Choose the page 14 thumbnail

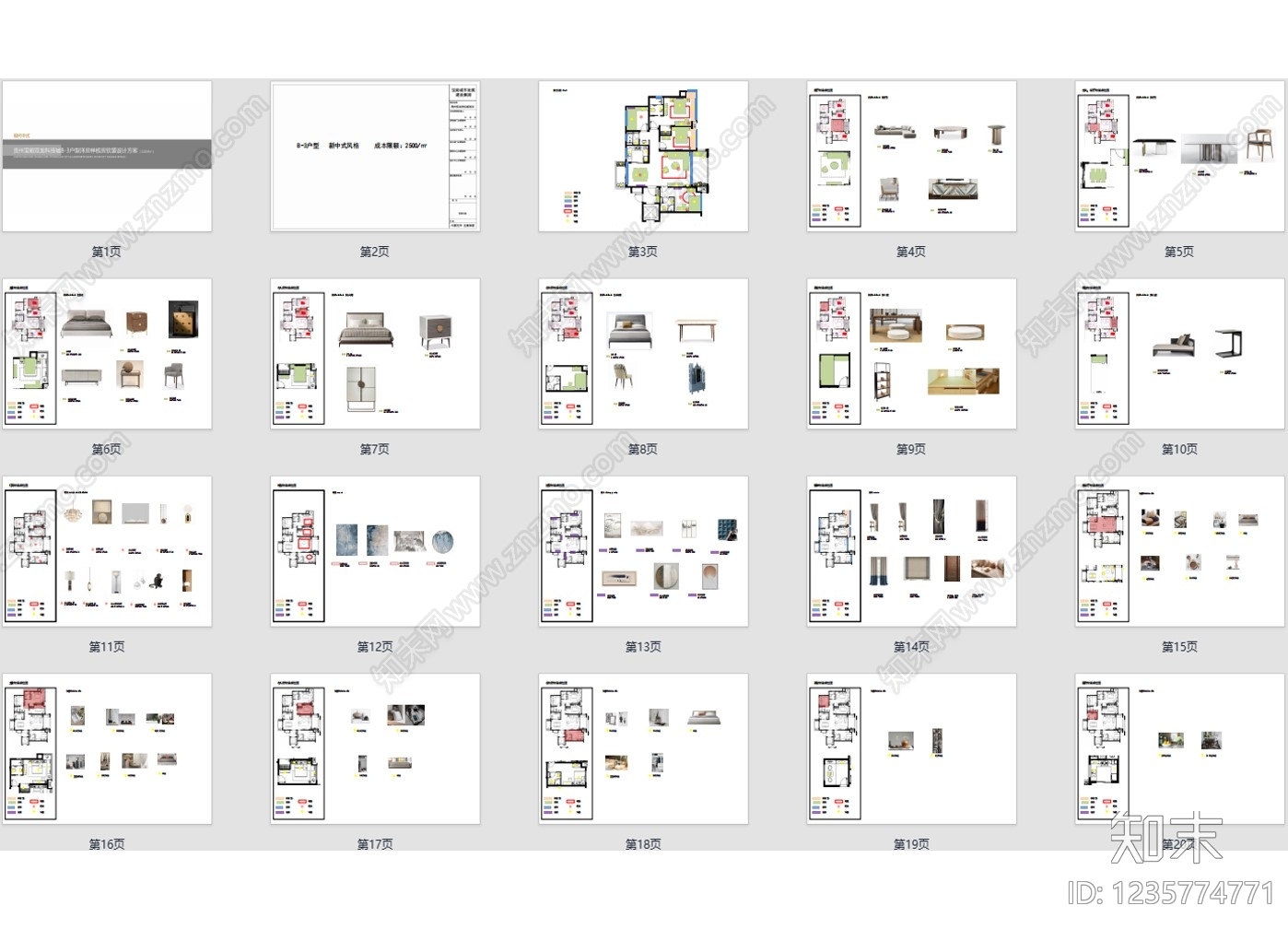[x=911, y=551]
